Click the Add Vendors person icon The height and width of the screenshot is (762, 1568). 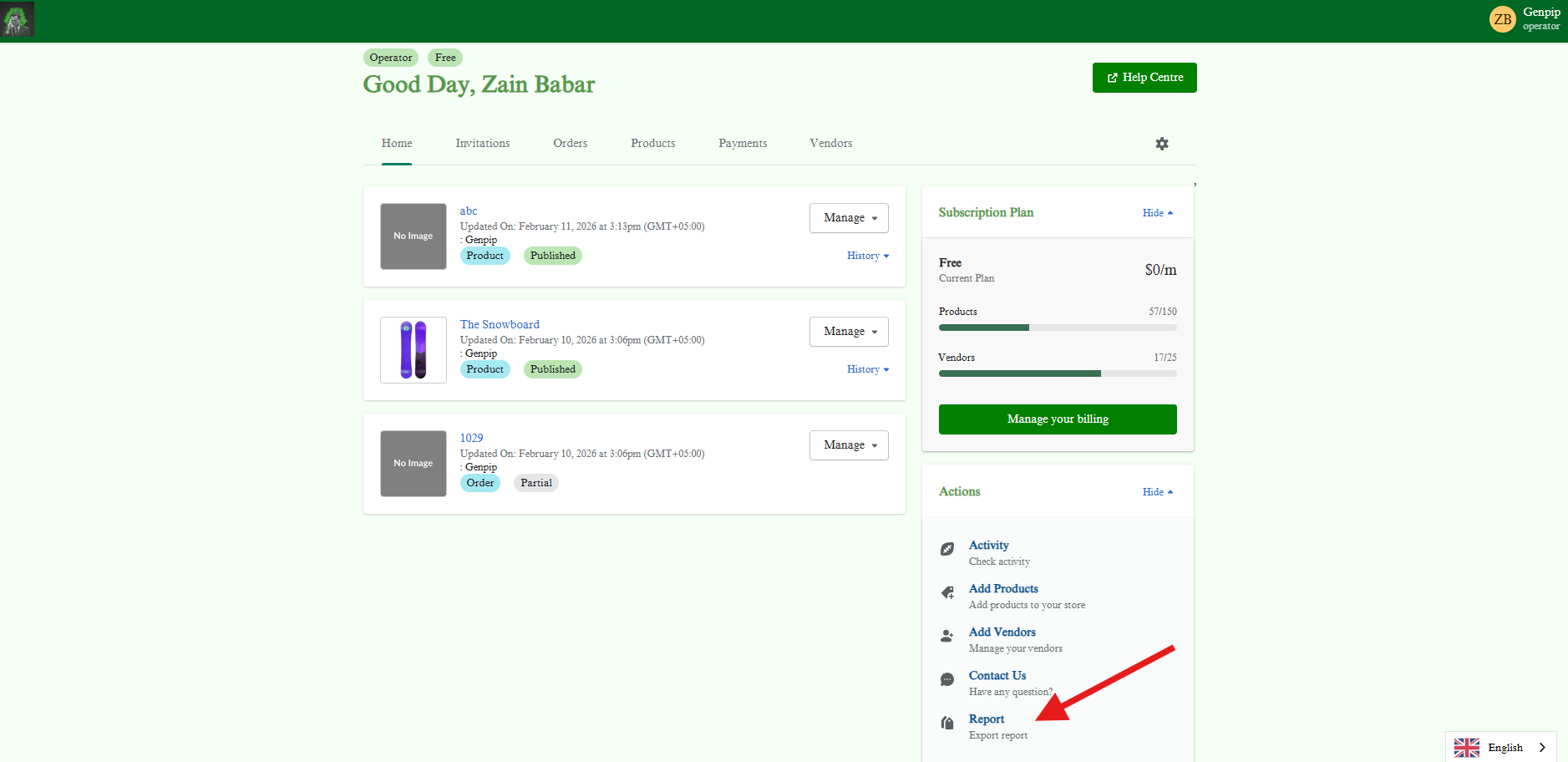point(947,636)
